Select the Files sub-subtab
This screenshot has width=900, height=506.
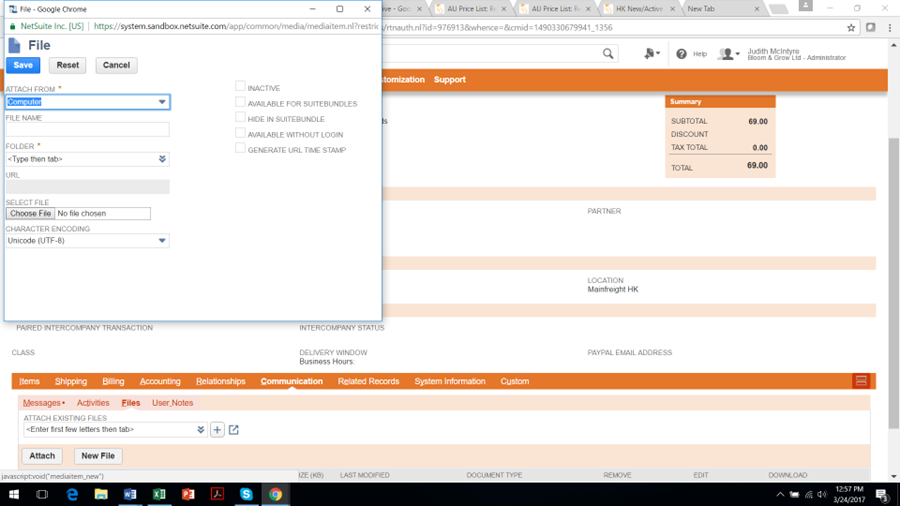pyautogui.click(x=131, y=403)
